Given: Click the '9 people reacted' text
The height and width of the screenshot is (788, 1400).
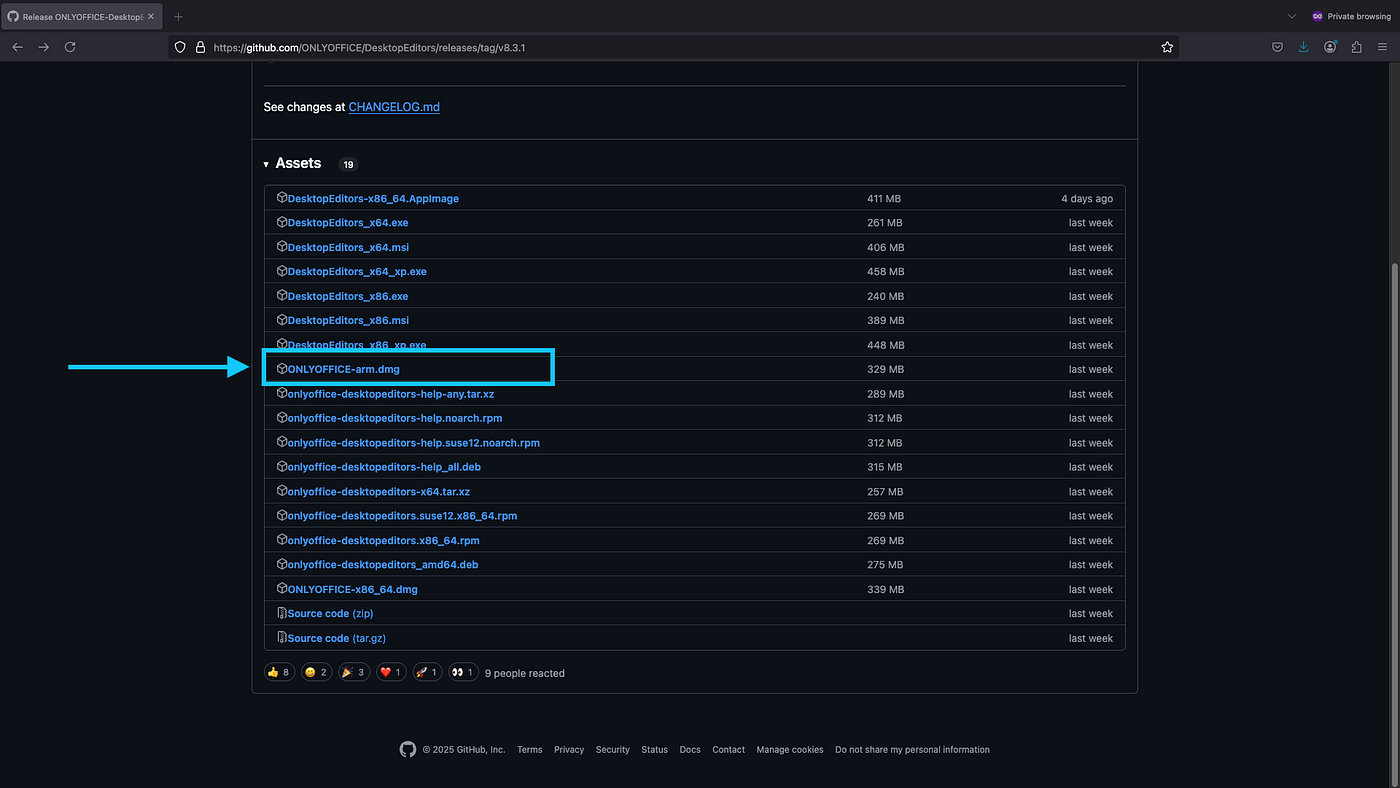Looking at the screenshot, I should pyautogui.click(x=525, y=674).
